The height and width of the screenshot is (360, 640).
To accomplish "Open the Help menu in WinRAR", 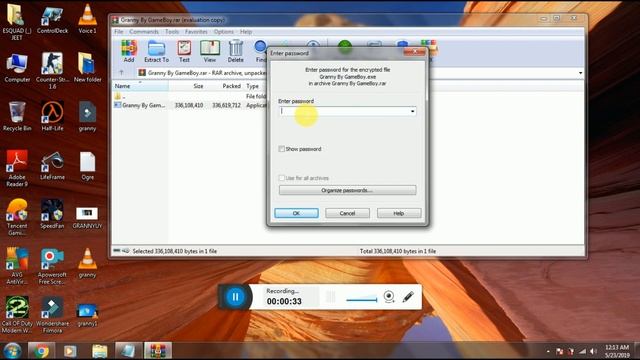I will click(246, 32).
